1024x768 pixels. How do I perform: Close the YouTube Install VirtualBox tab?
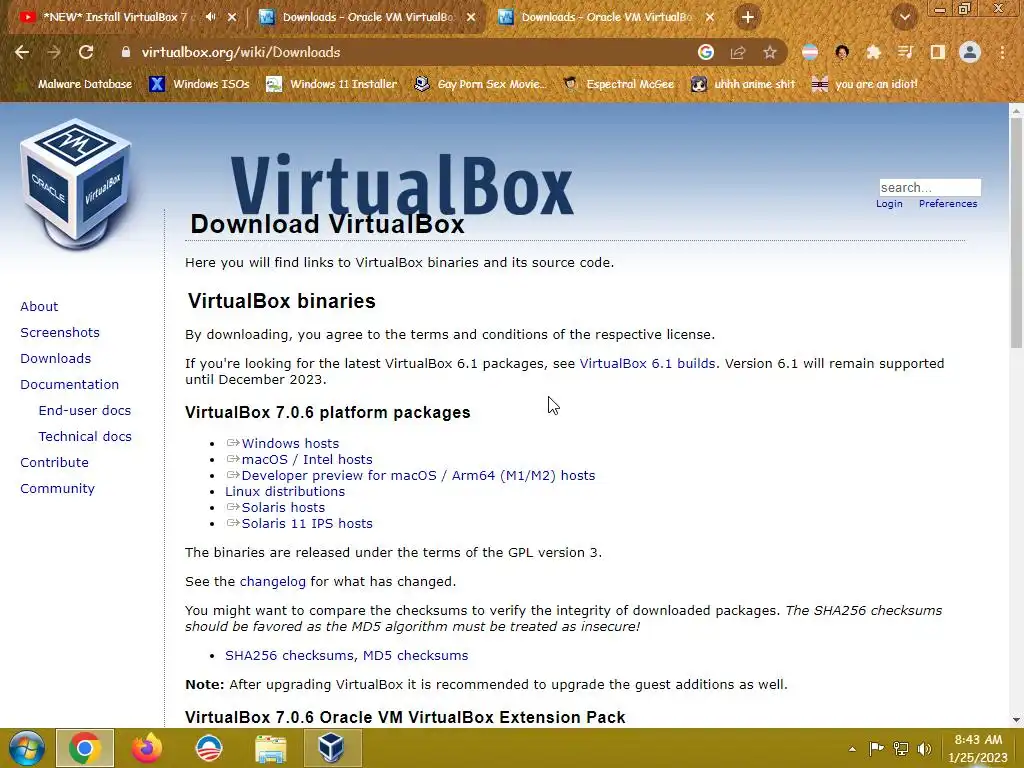coord(232,17)
